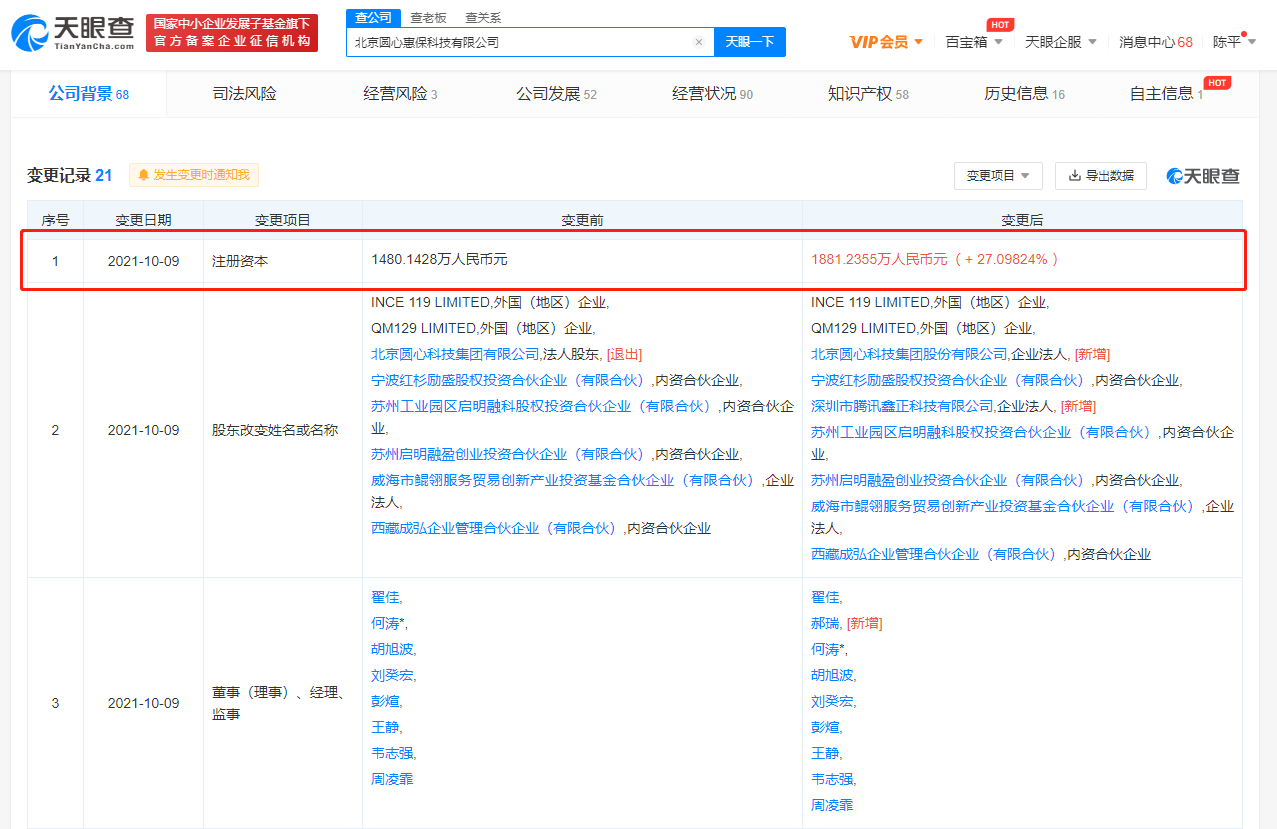Switch to the 知识产权 tab
The width and height of the screenshot is (1277, 829).
tap(868, 94)
